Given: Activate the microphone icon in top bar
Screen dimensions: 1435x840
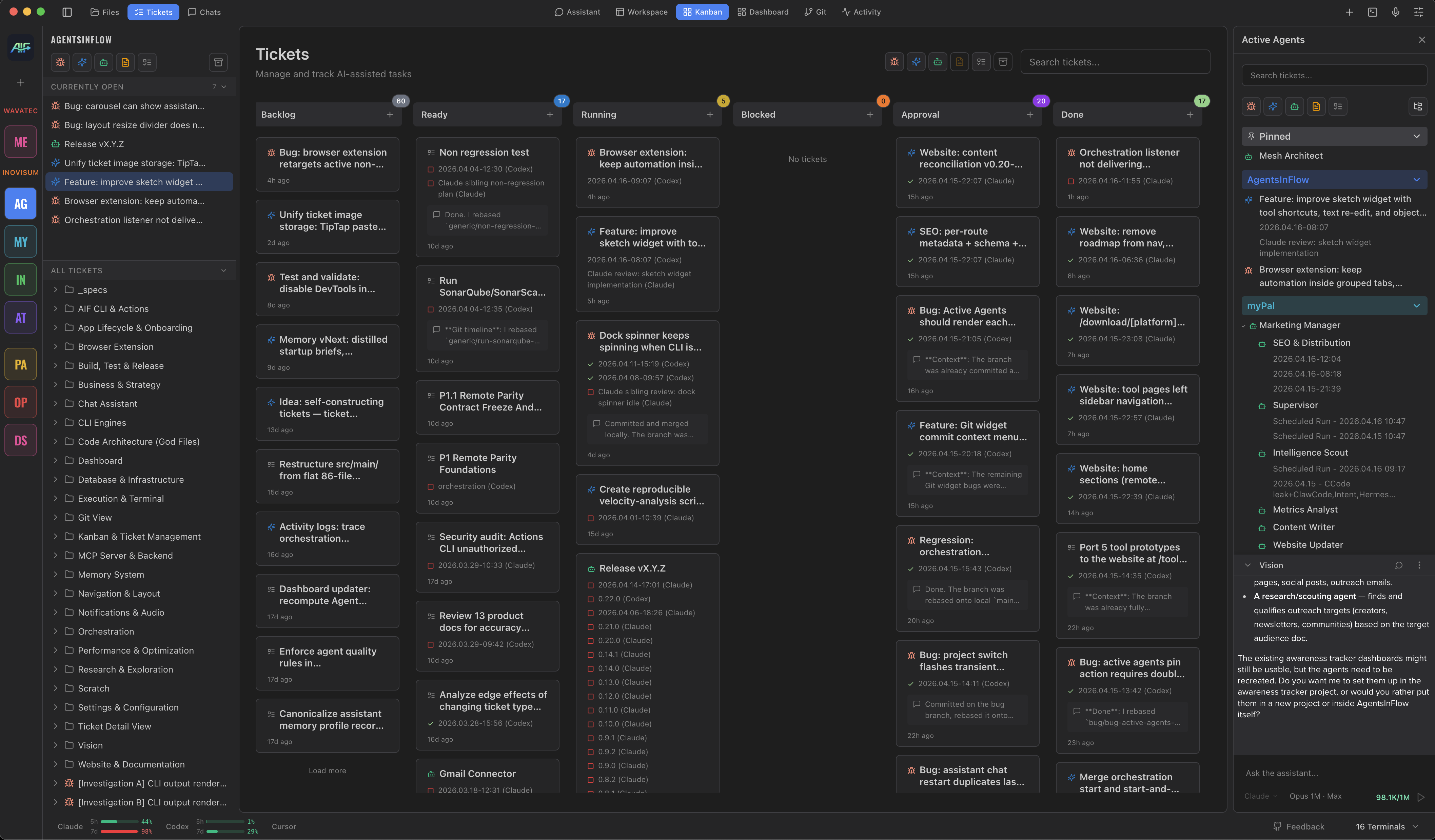Looking at the screenshot, I should coord(1396,12).
